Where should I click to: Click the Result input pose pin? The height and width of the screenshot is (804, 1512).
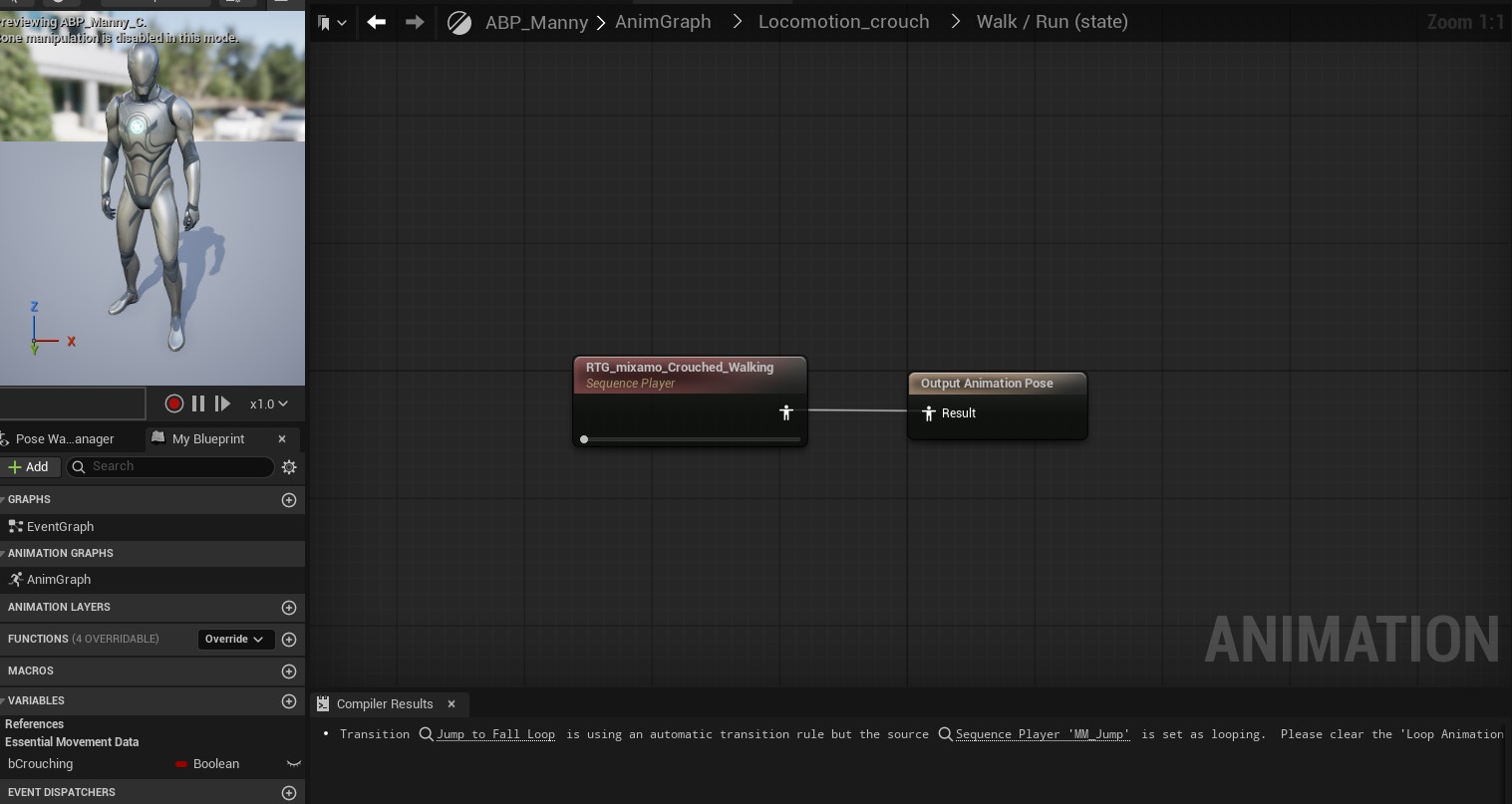click(x=928, y=413)
